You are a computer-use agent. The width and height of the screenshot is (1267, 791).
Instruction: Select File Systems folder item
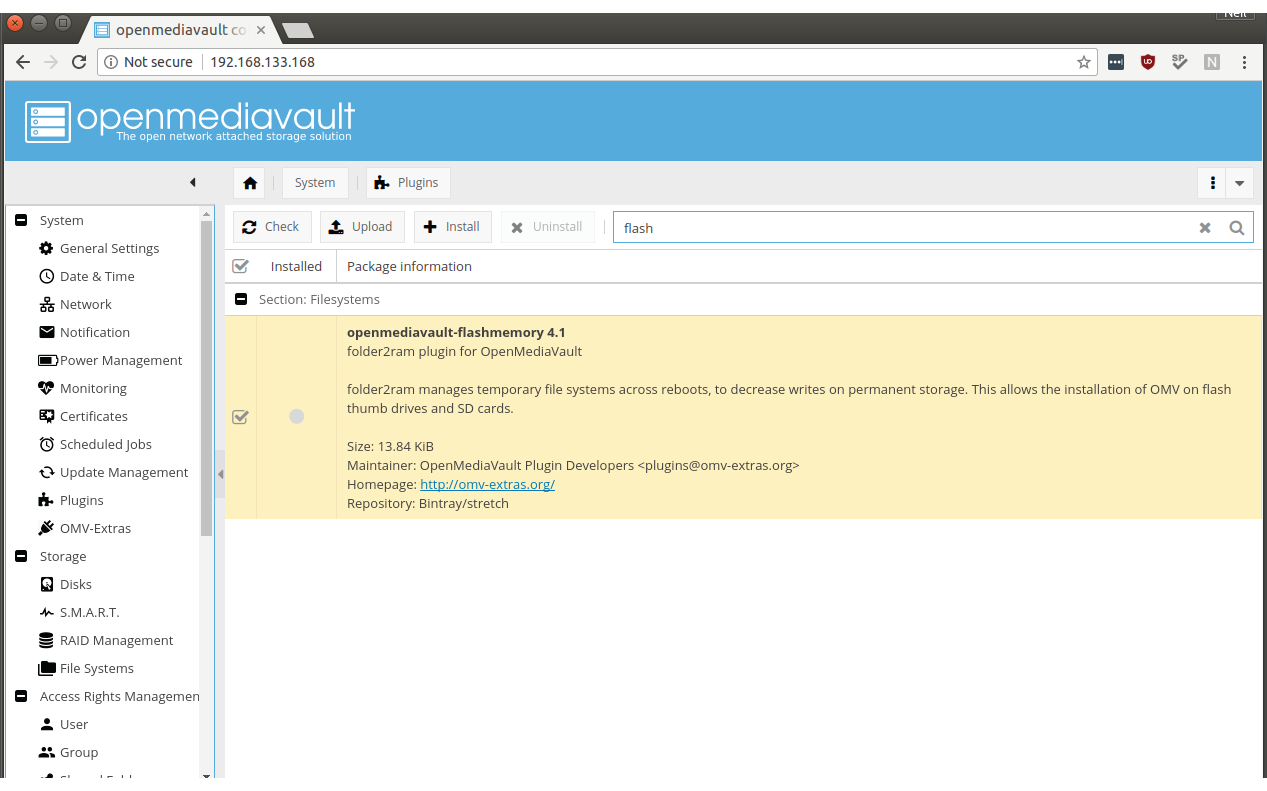[x=96, y=668]
